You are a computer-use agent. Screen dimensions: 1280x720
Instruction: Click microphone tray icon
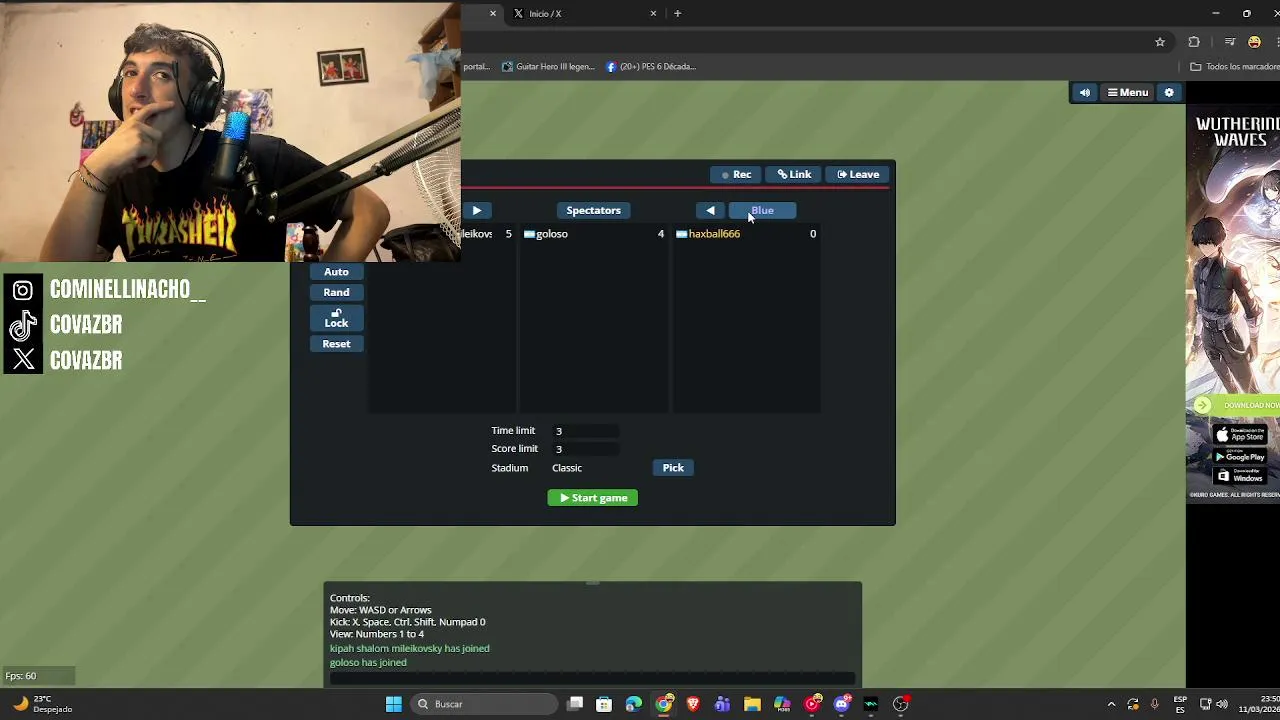(1155, 704)
